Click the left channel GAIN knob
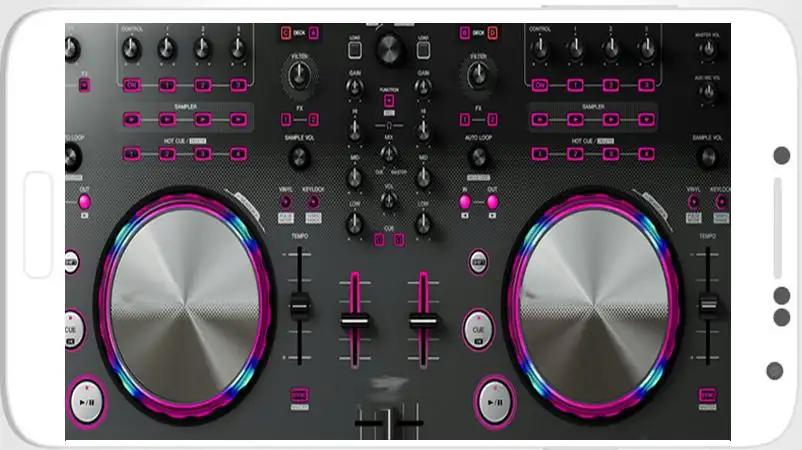The height and width of the screenshot is (450, 802). [355, 88]
